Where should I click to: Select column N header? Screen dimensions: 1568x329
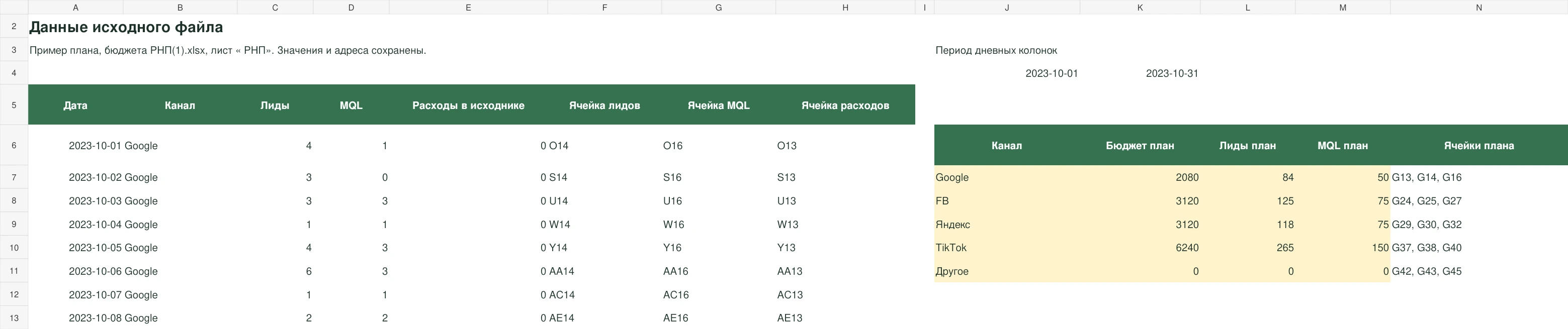coord(1478,8)
